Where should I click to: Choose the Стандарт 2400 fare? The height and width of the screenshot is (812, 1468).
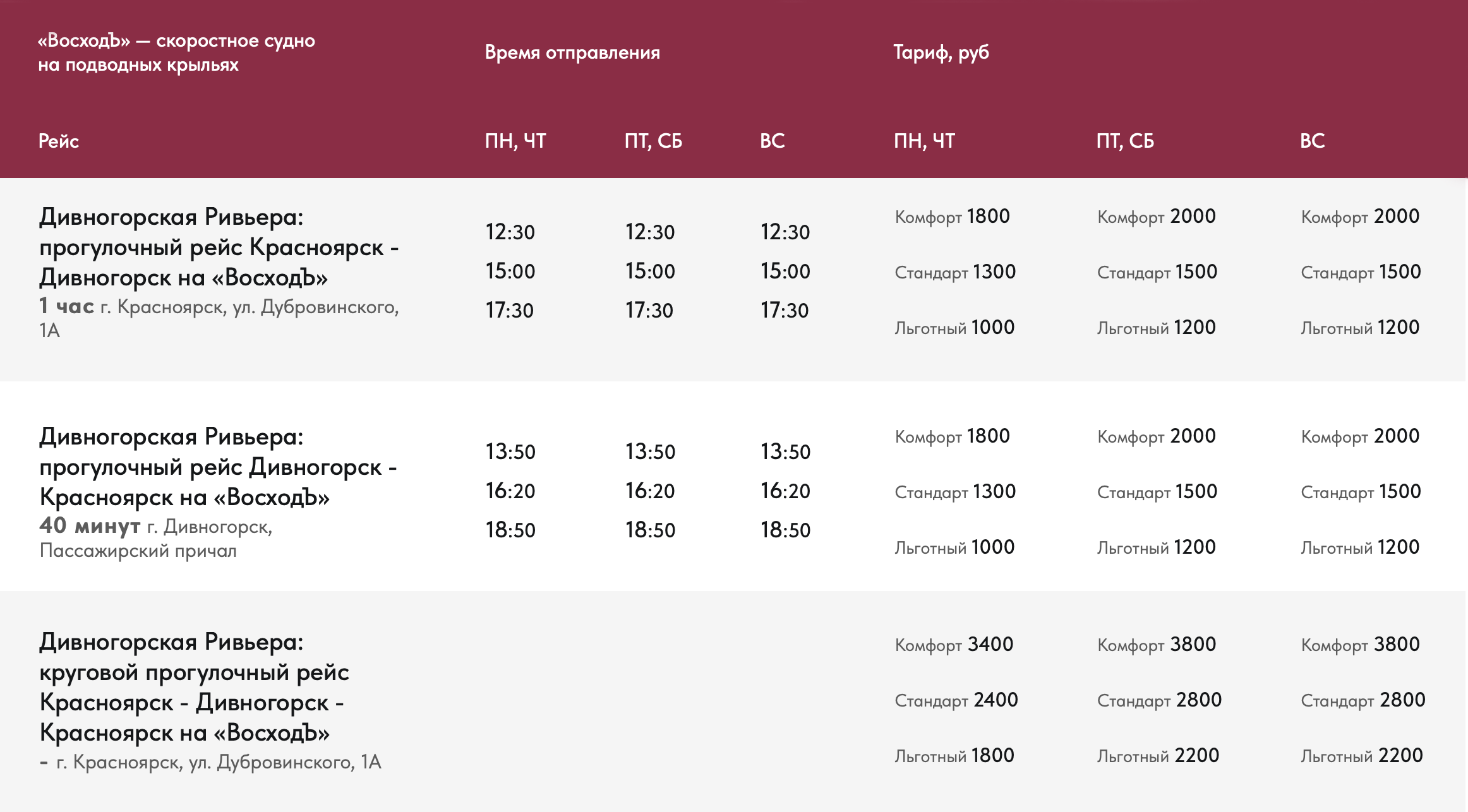coord(956,700)
